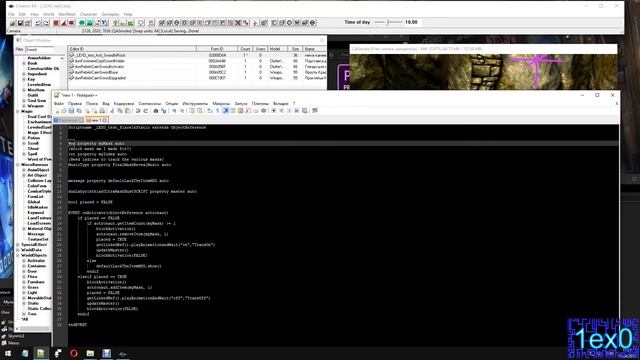Collapse the Magic category in Object tree
The width and height of the screenshot is (640, 360).
click(x=18, y=111)
